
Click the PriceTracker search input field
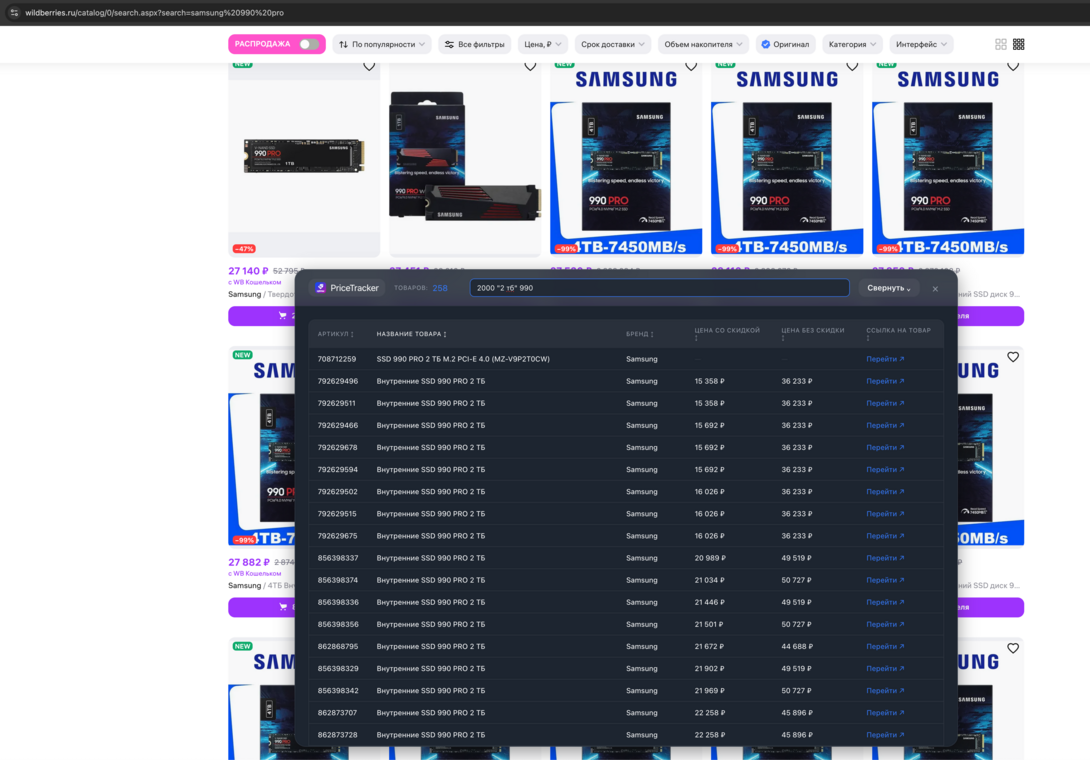coord(659,288)
